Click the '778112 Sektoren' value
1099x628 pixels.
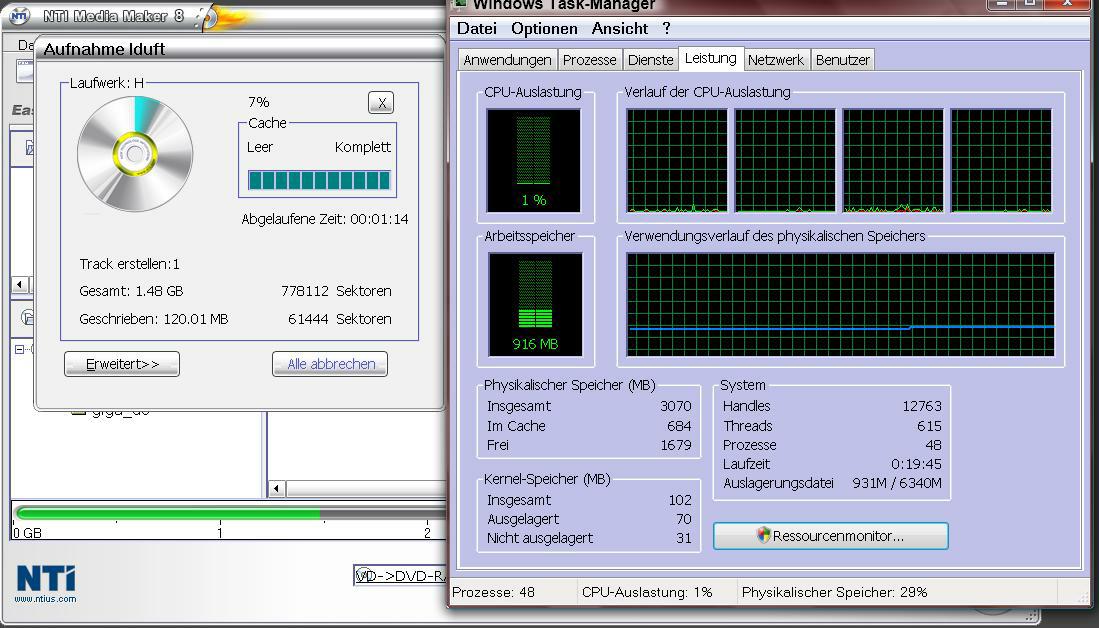pos(336,291)
